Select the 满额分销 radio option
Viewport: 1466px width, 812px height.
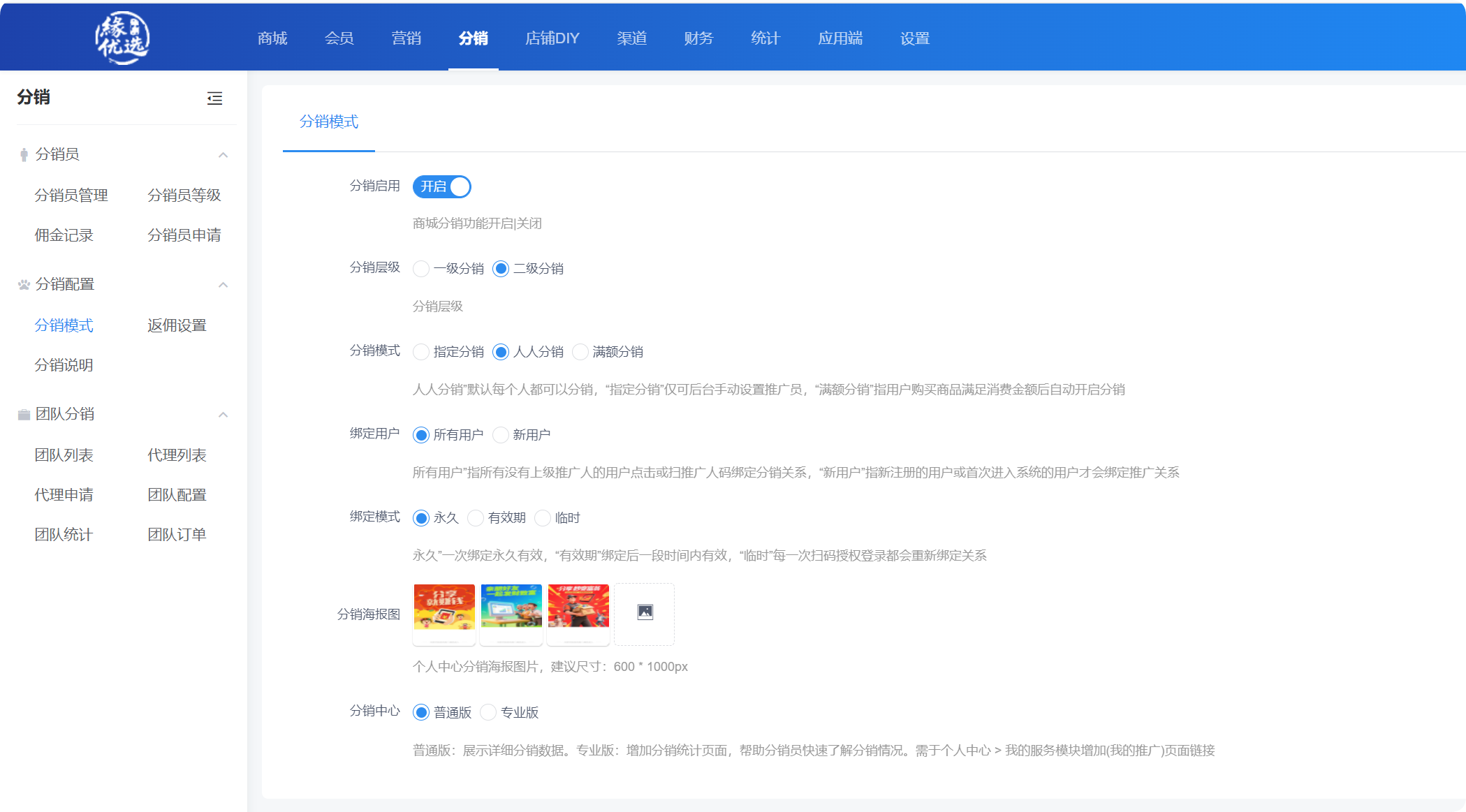[580, 352]
